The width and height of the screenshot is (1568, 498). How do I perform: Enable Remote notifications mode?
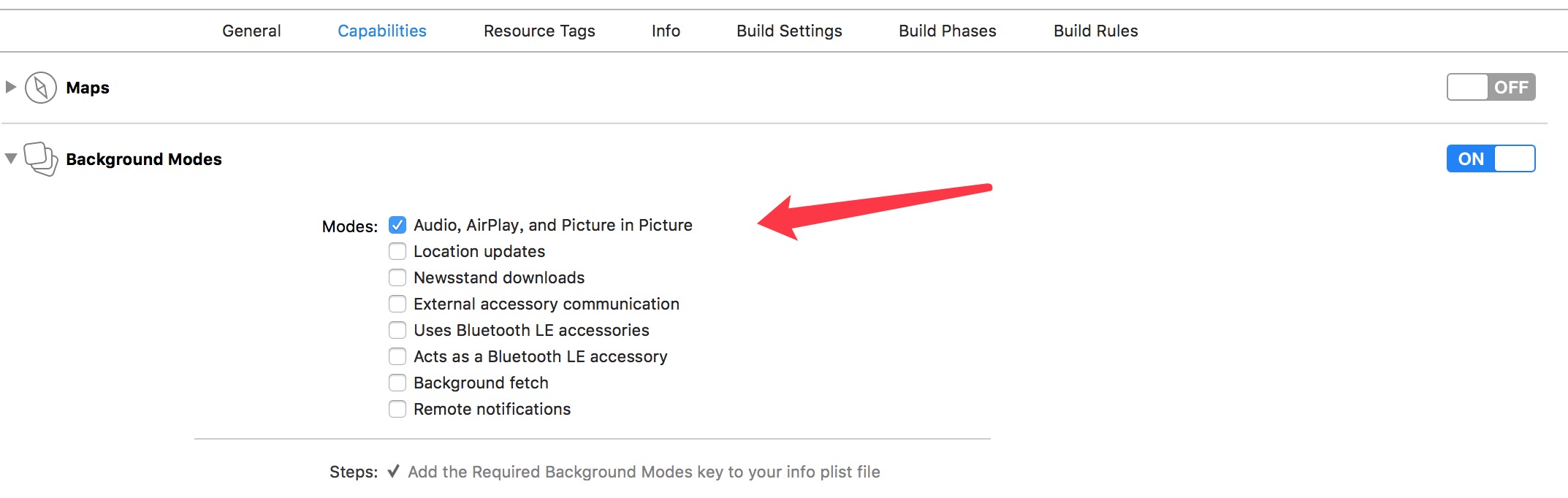[397, 409]
